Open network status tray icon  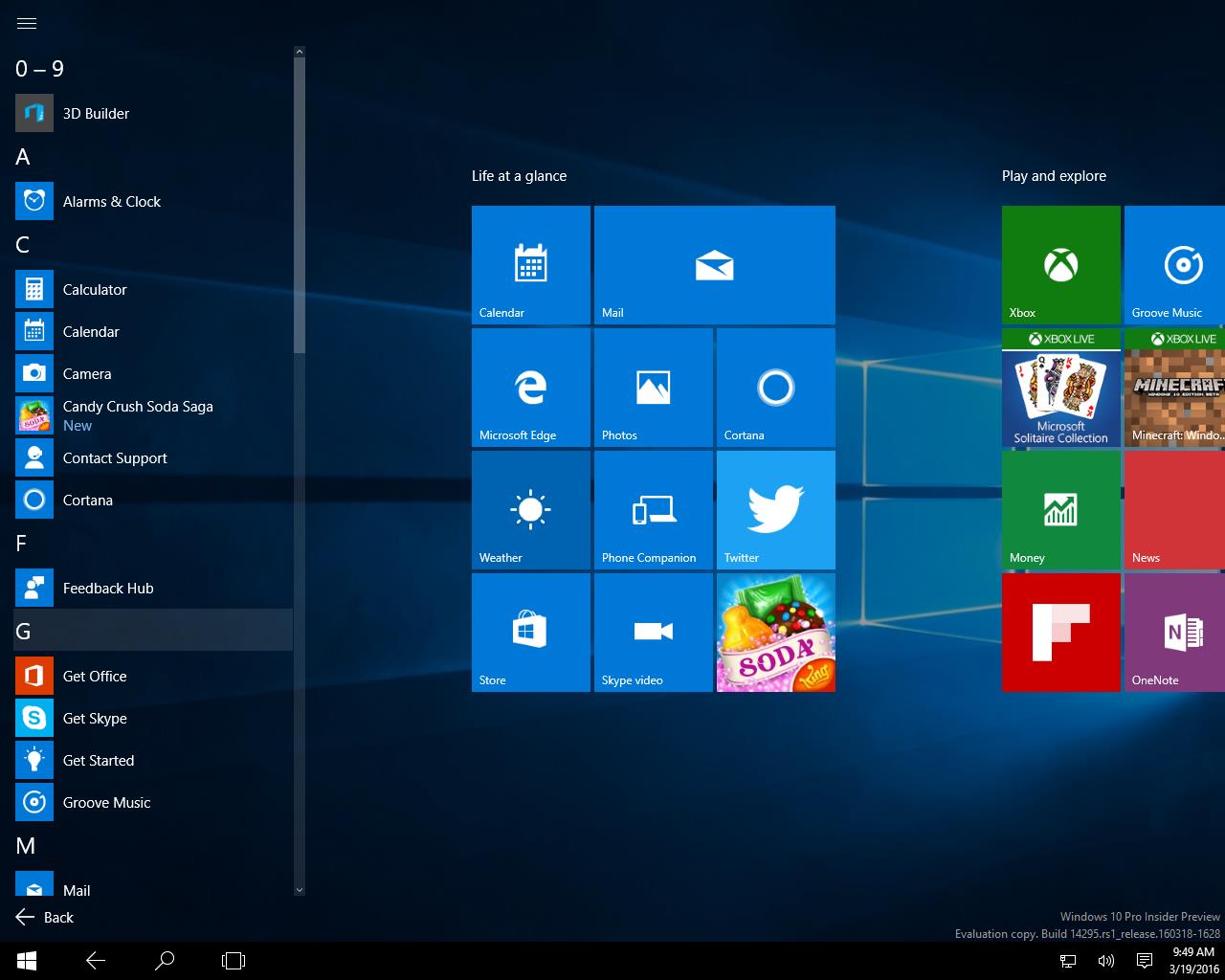1068,961
